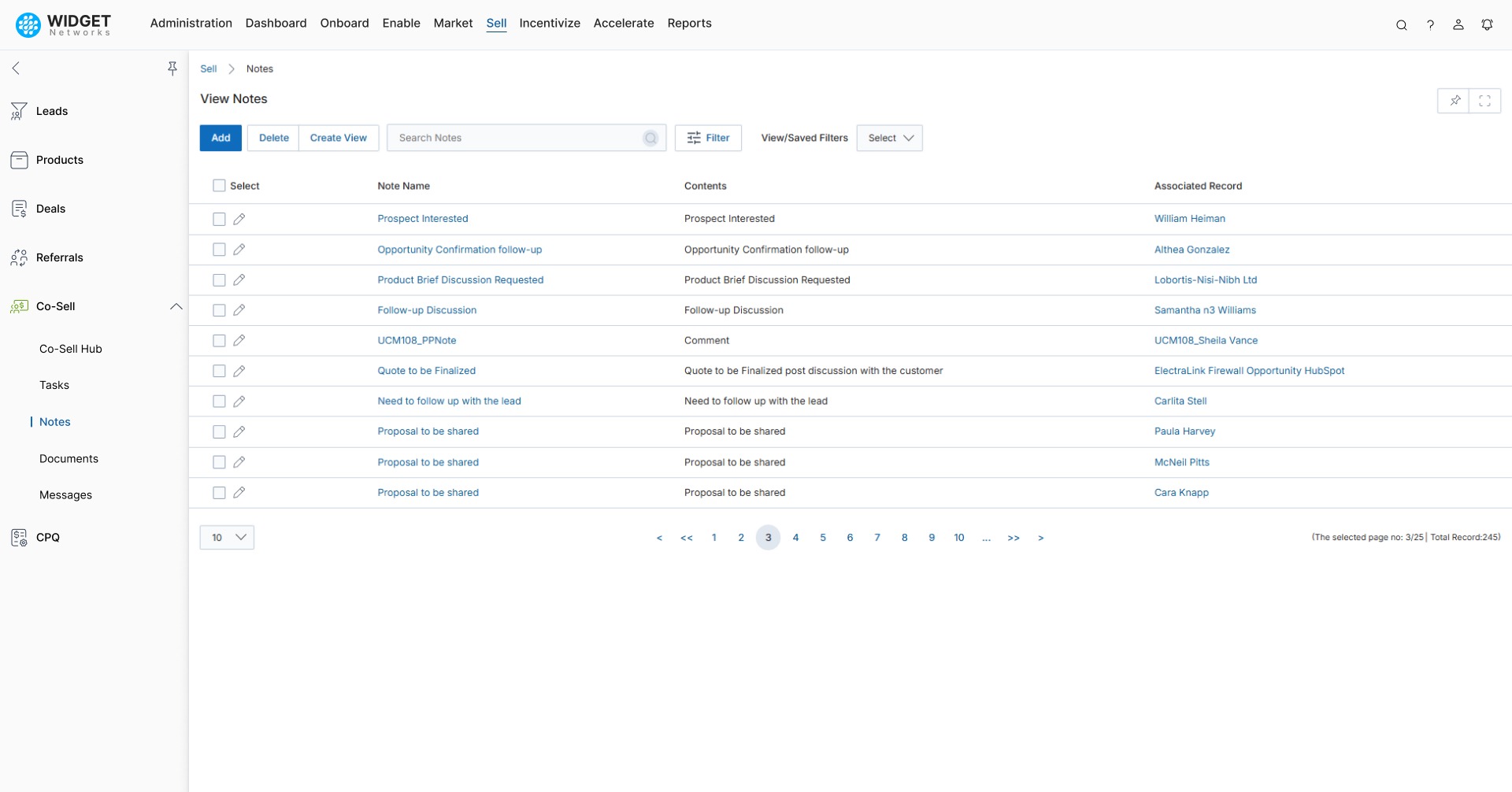Open the View/Saved Filters Select dropdown

(x=889, y=138)
